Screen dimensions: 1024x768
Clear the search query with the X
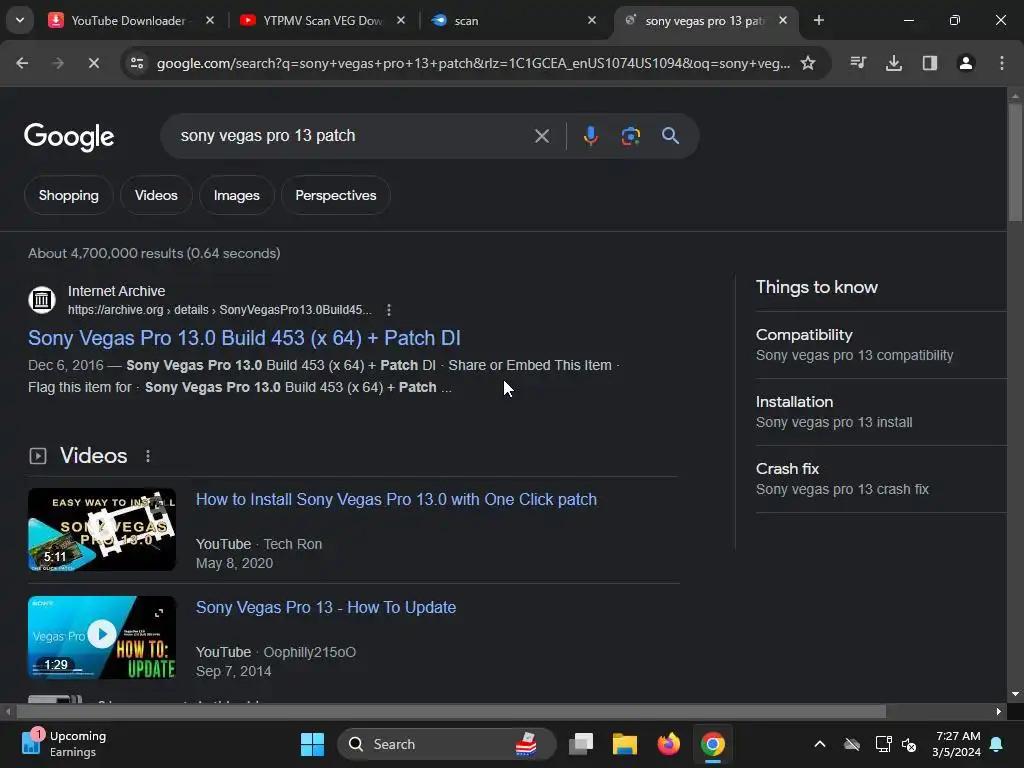[541, 136]
